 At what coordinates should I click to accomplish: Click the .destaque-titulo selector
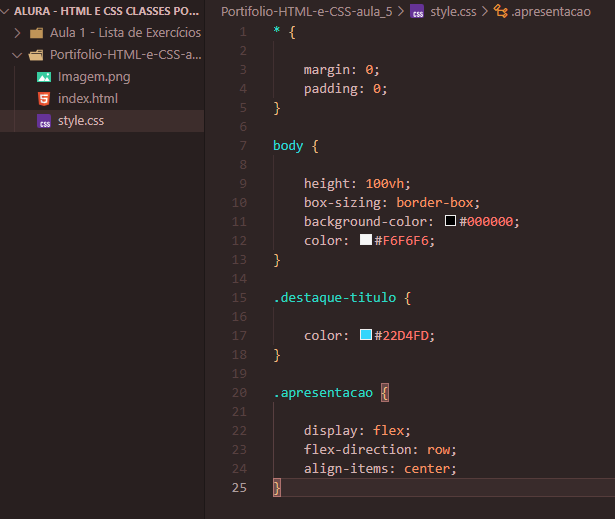coord(335,298)
